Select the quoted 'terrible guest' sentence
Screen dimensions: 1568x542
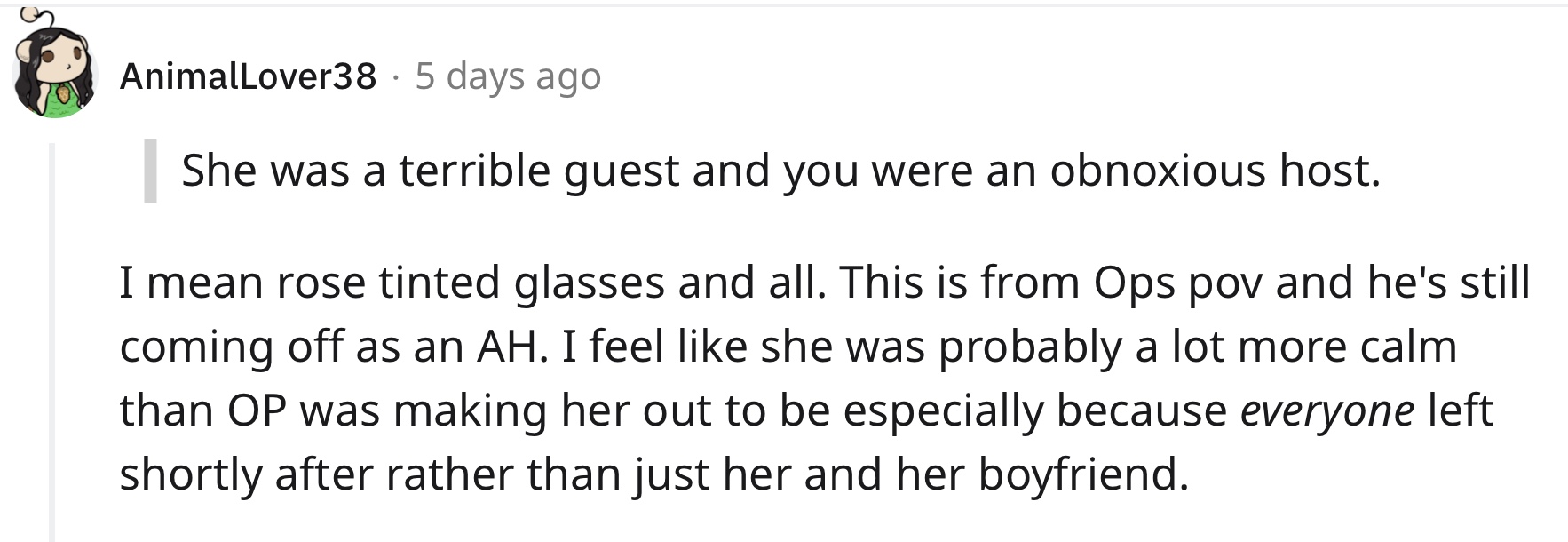[781, 171]
